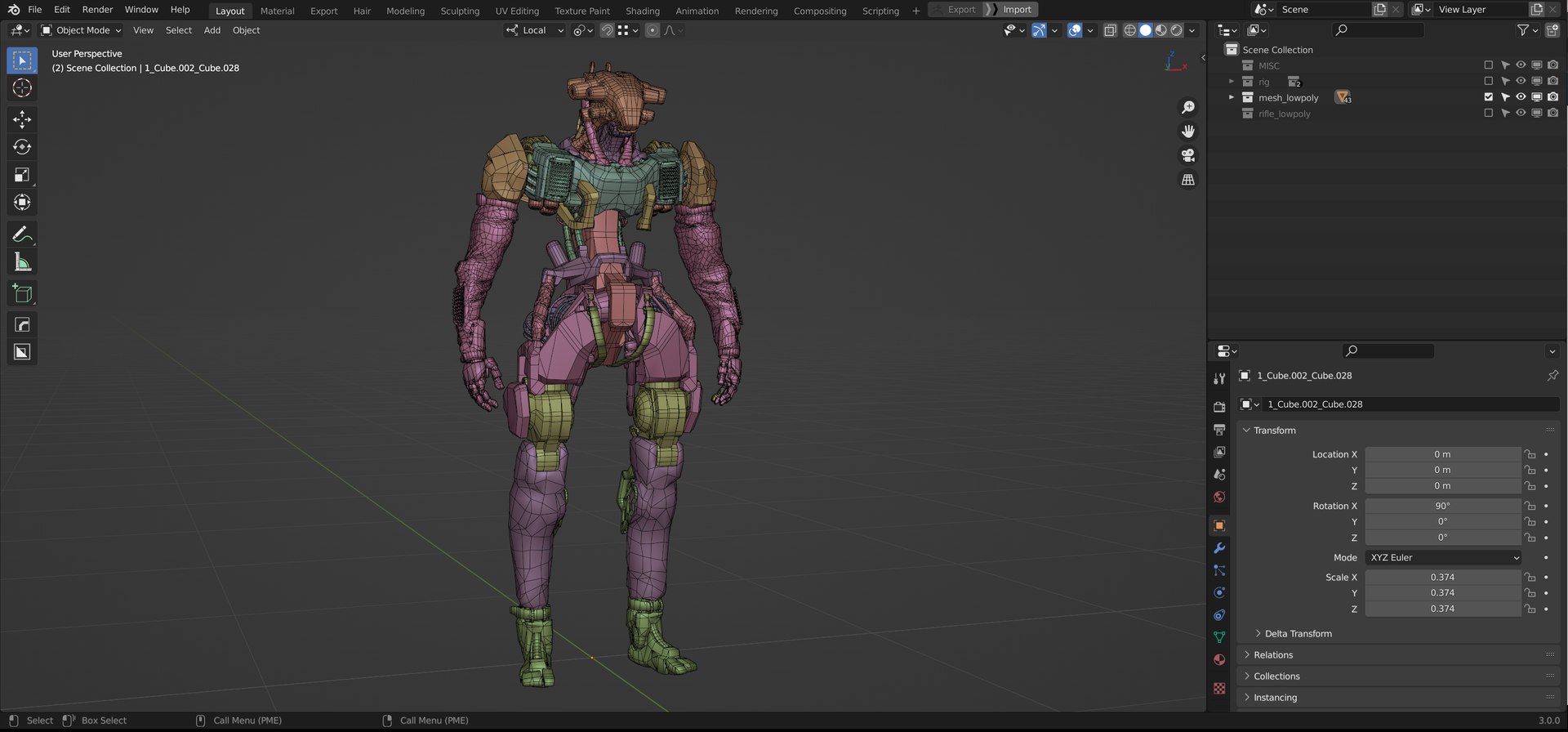Toggle X-Ray mode in viewport header
Viewport: 1568px width, 732px height.
pos(1110,30)
